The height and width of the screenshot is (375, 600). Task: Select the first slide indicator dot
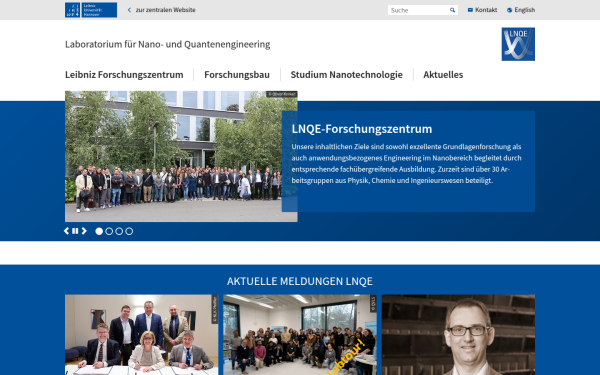point(99,231)
